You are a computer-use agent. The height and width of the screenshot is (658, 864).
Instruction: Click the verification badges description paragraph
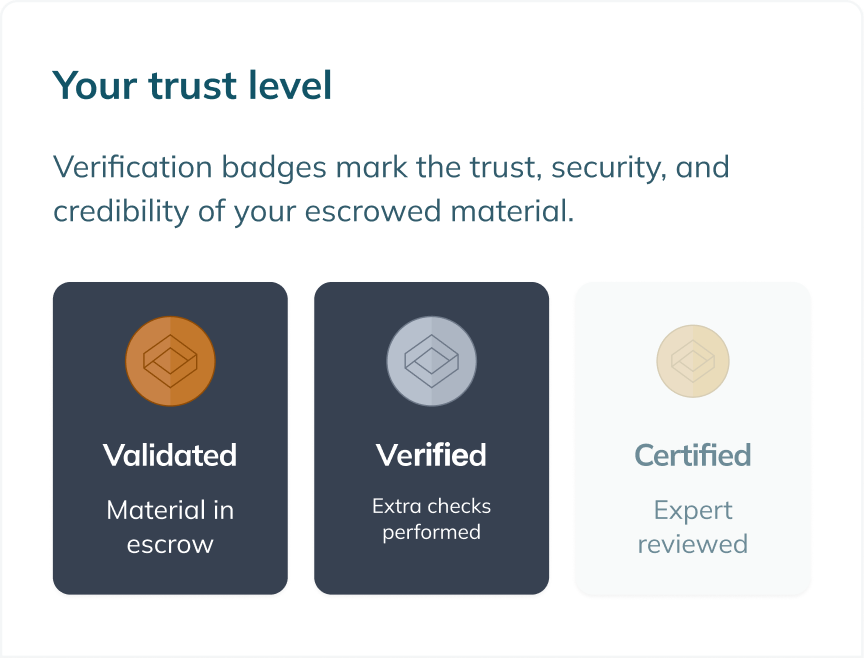392,189
